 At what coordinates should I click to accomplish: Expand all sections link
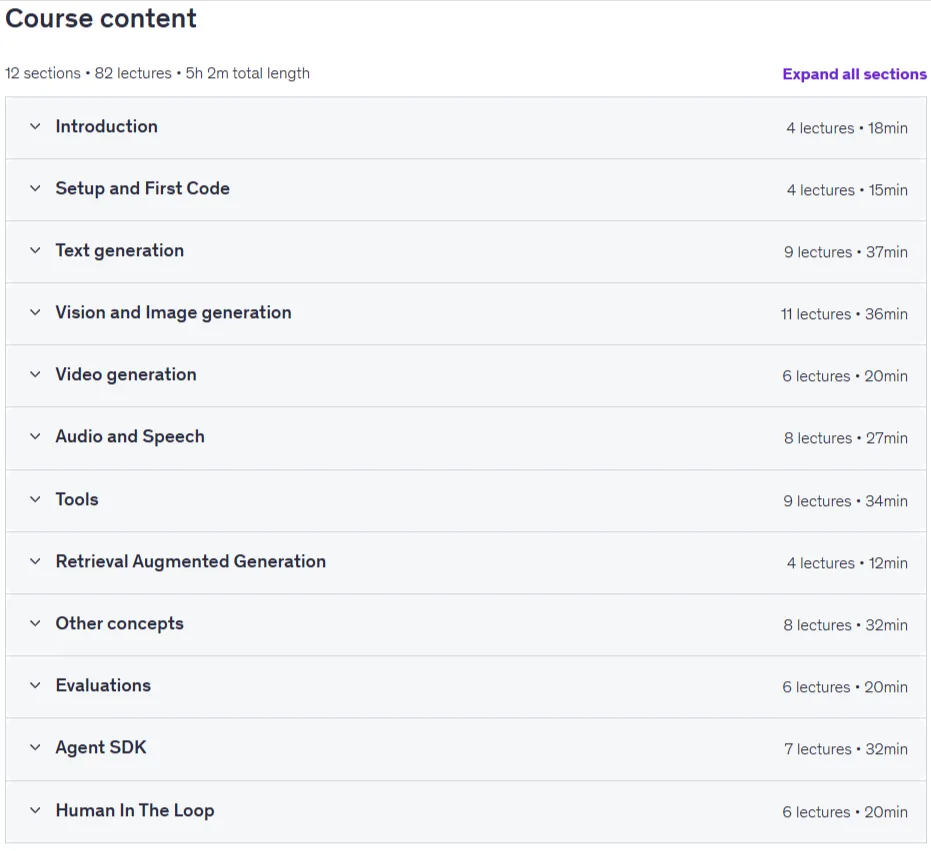click(854, 74)
